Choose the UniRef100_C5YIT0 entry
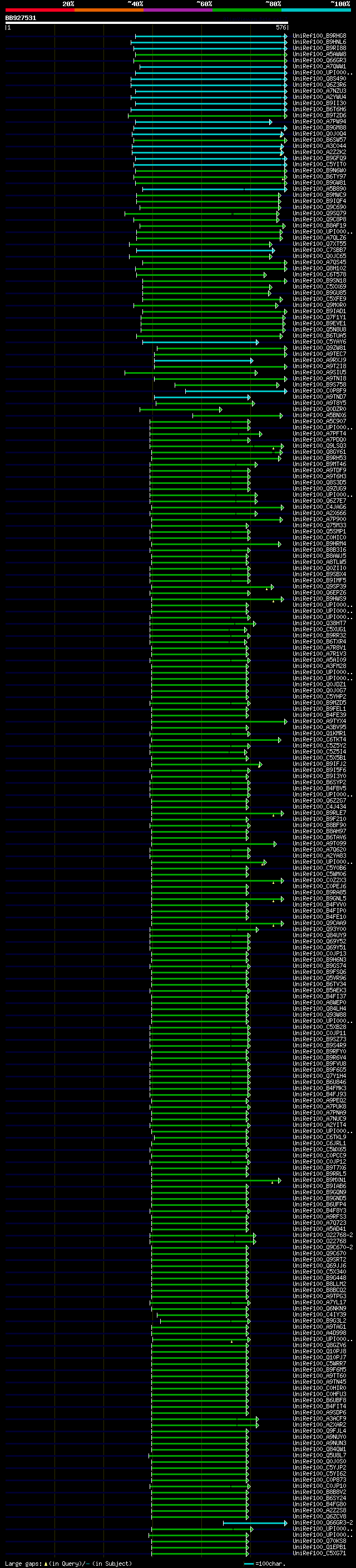The image size is (356, 1568). (319, 164)
